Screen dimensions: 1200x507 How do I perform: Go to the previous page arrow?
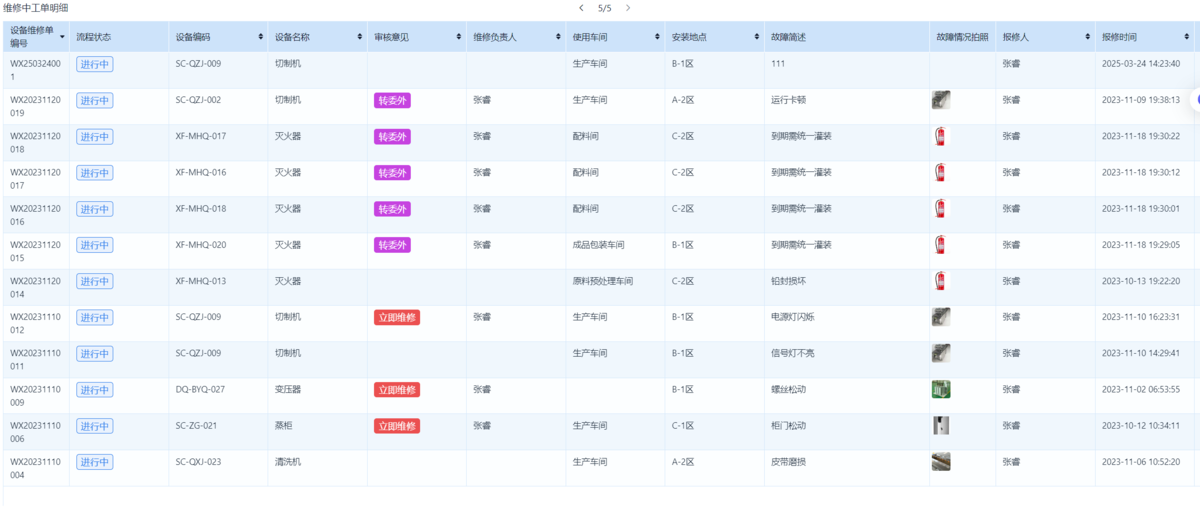point(581,8)
